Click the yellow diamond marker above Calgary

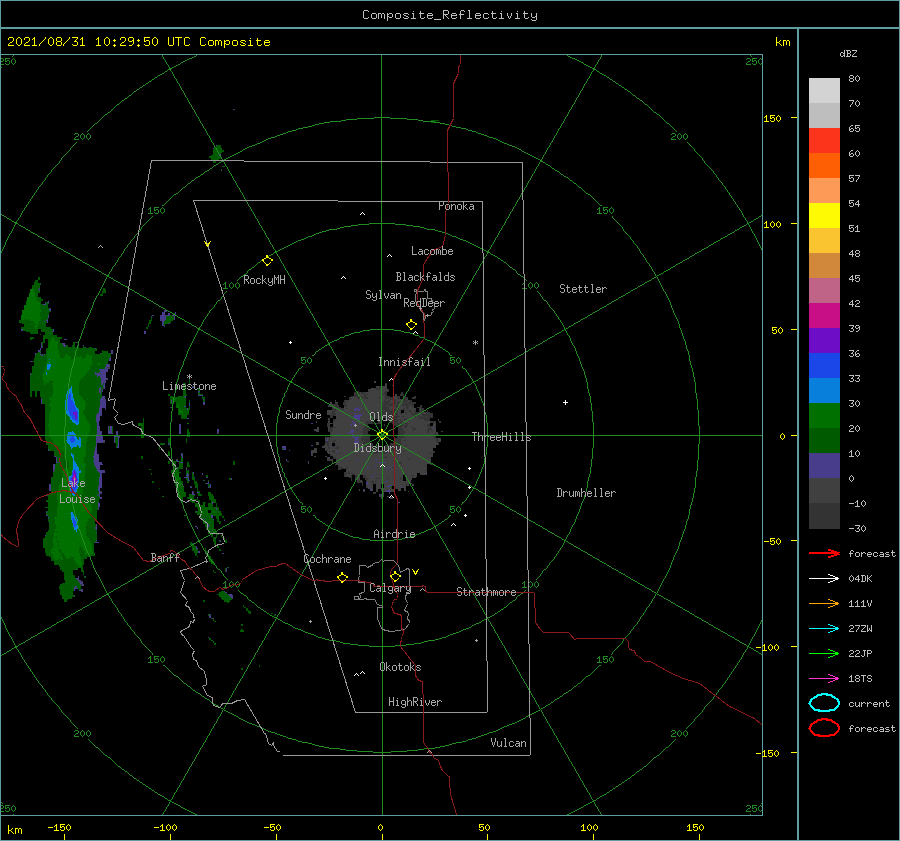point(395,576)
